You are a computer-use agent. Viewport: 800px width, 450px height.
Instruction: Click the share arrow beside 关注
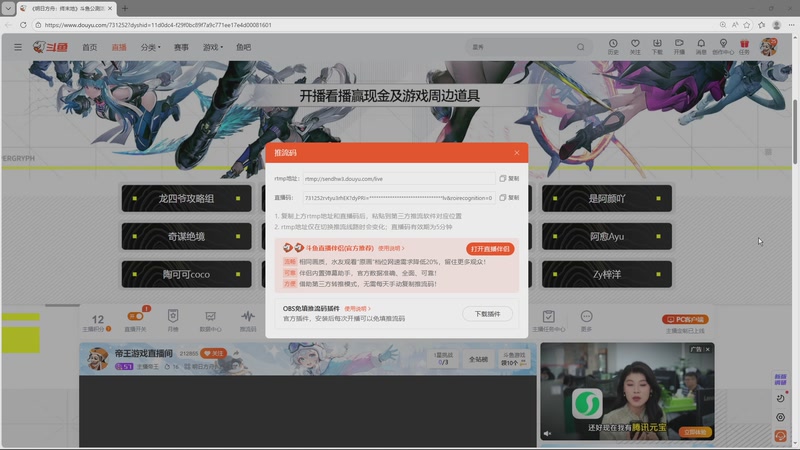pyautogui.click(x=235, y=353)
